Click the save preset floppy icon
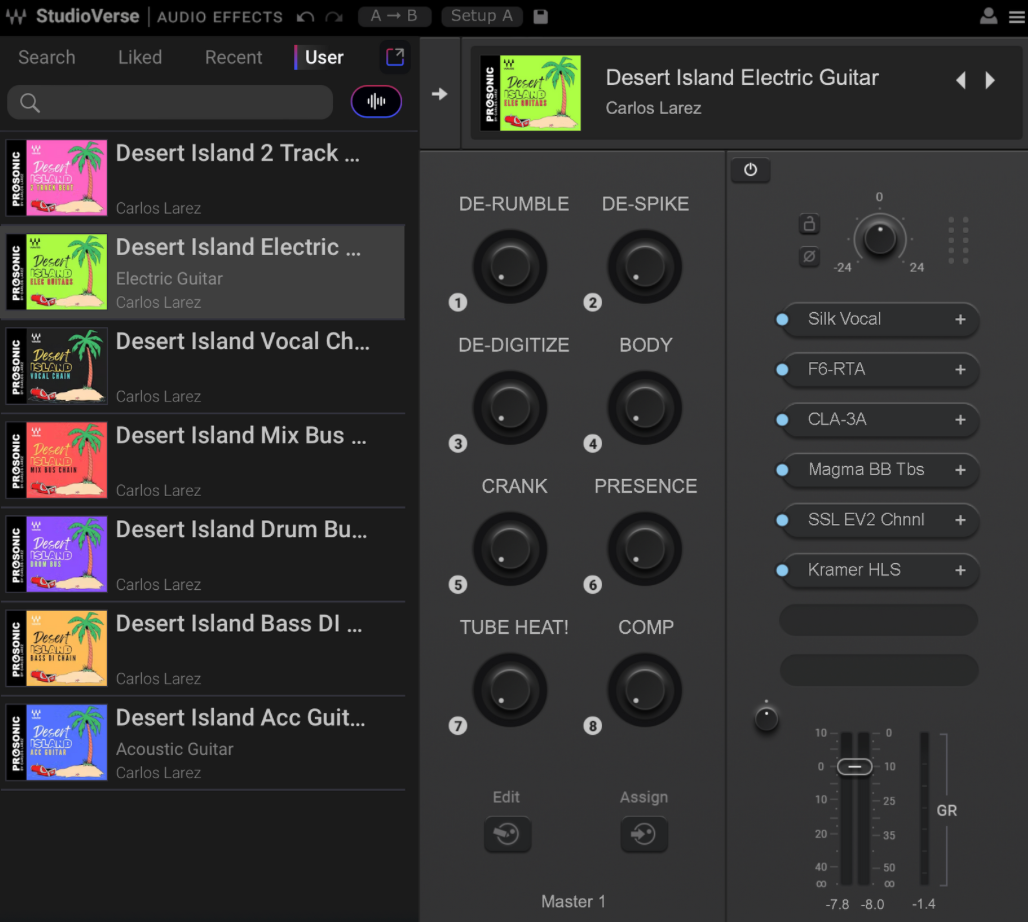 click(541, 17)
